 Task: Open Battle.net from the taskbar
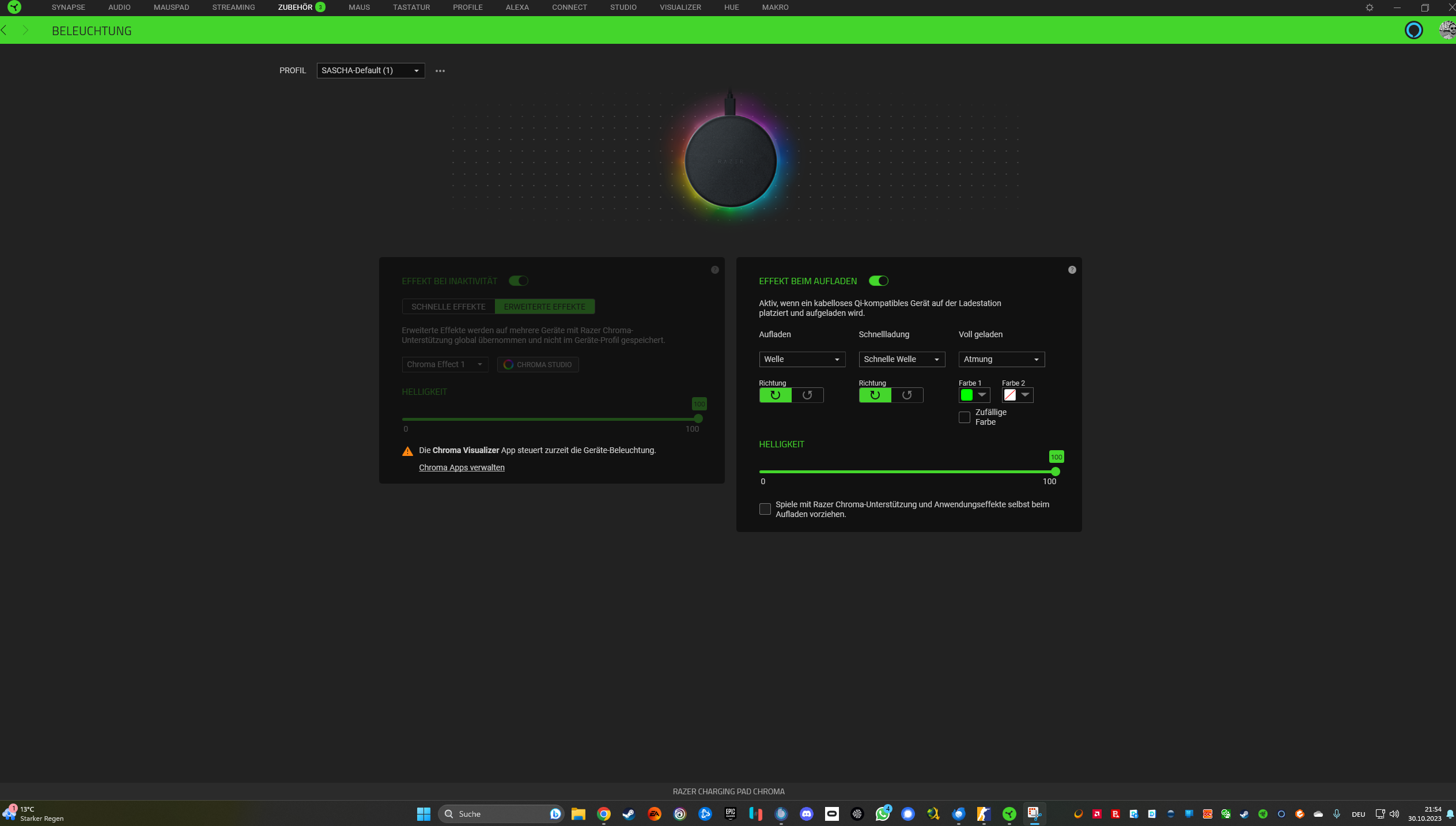point(705,814)
